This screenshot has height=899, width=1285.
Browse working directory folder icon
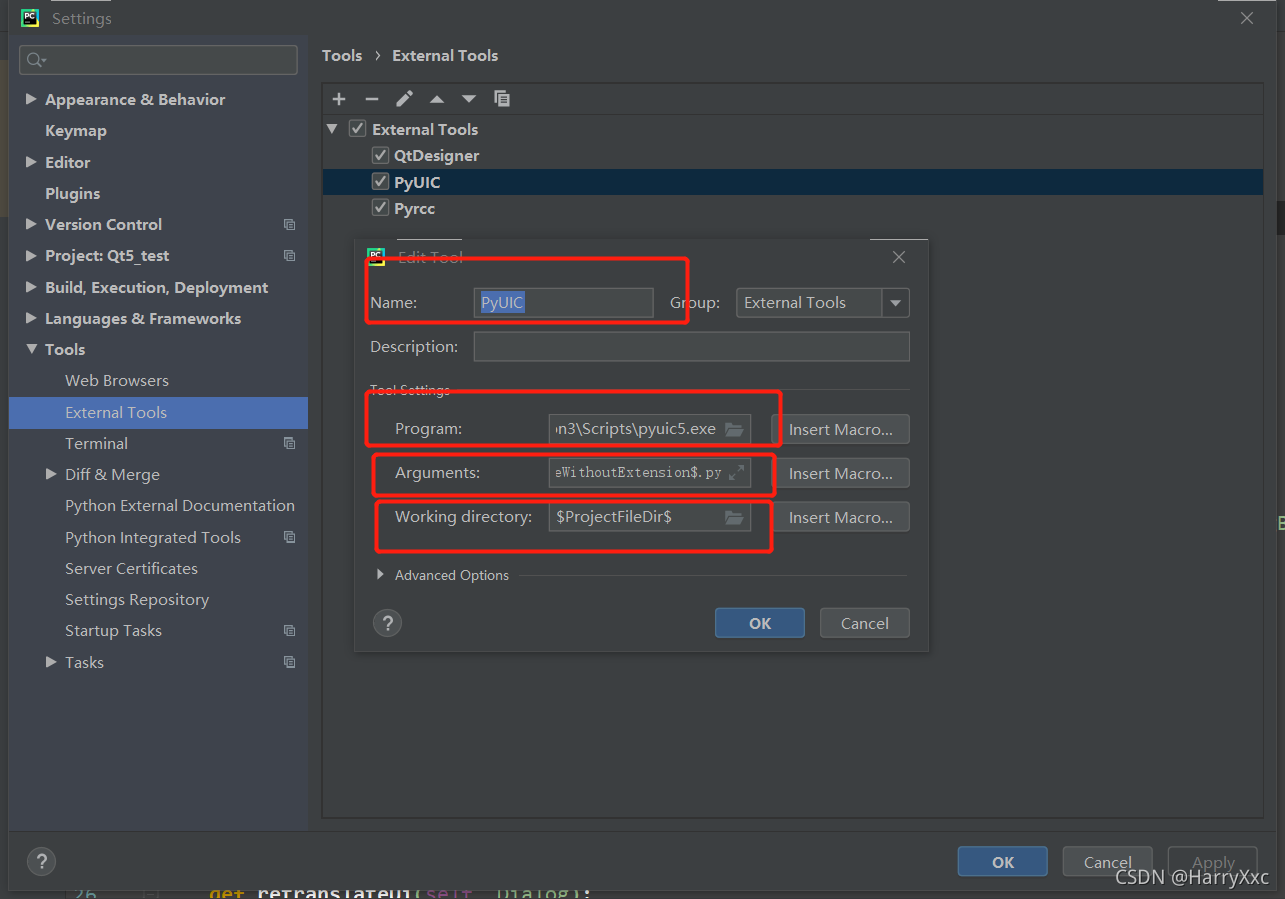pyautogui.click(x=734, y=517)
